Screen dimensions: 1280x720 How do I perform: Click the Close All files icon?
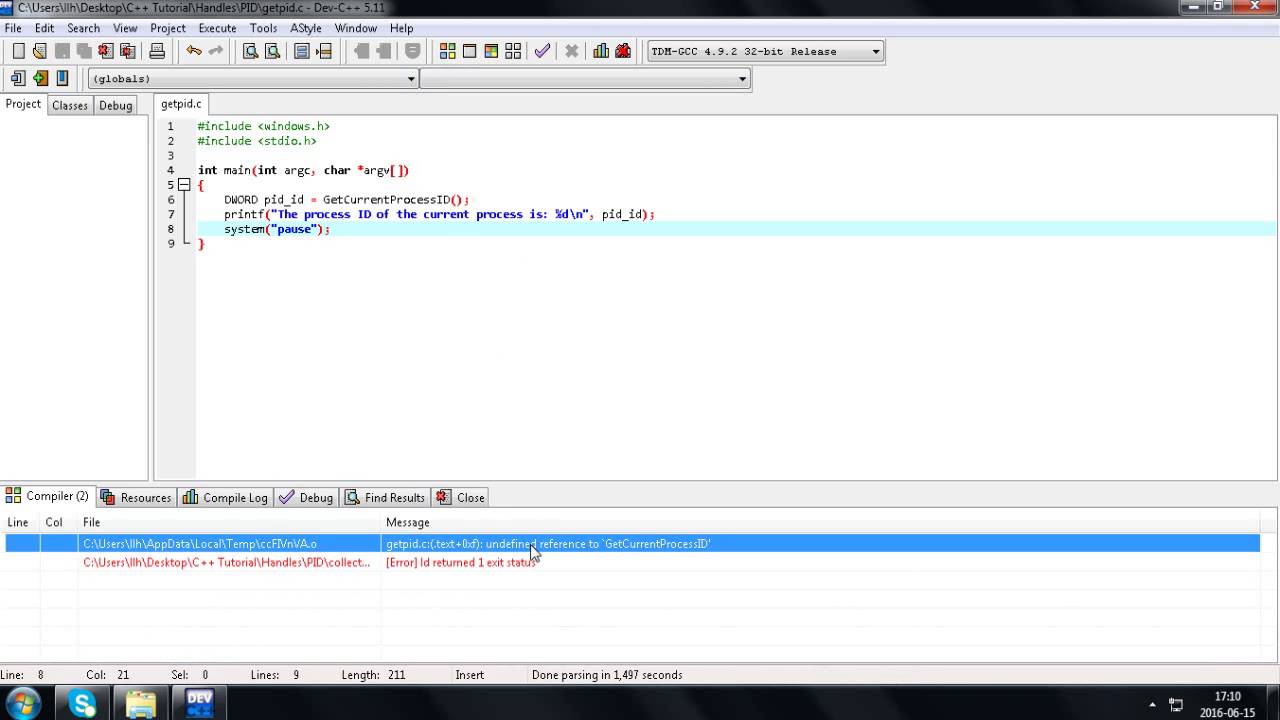point(128,51)
